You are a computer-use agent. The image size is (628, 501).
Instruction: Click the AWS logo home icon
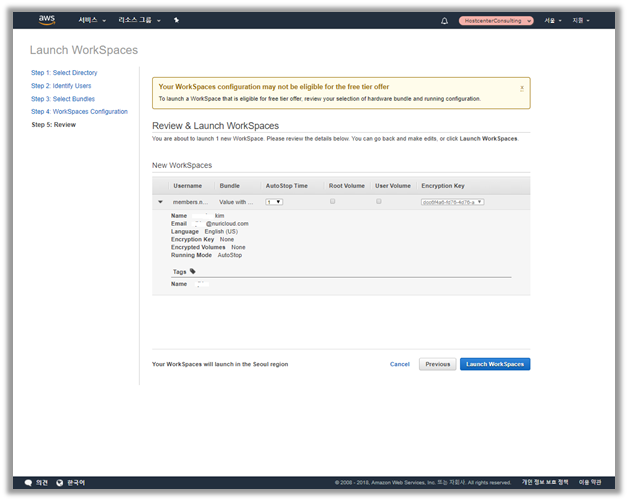(47, 19)
